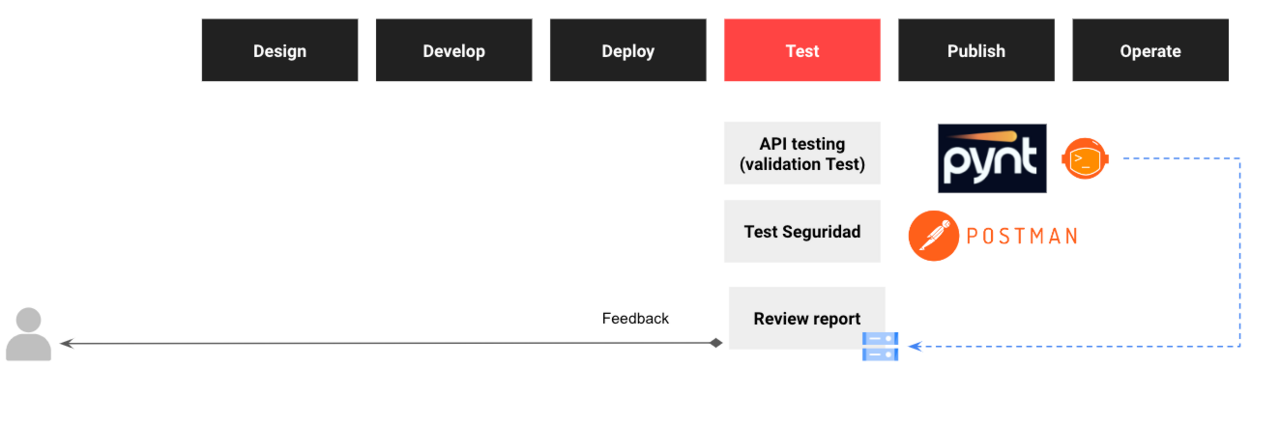Image resolution: width=1280 pixels, height=424 pixels.
Task: Switch to the Publish stage block
Action: pos(976,50)
